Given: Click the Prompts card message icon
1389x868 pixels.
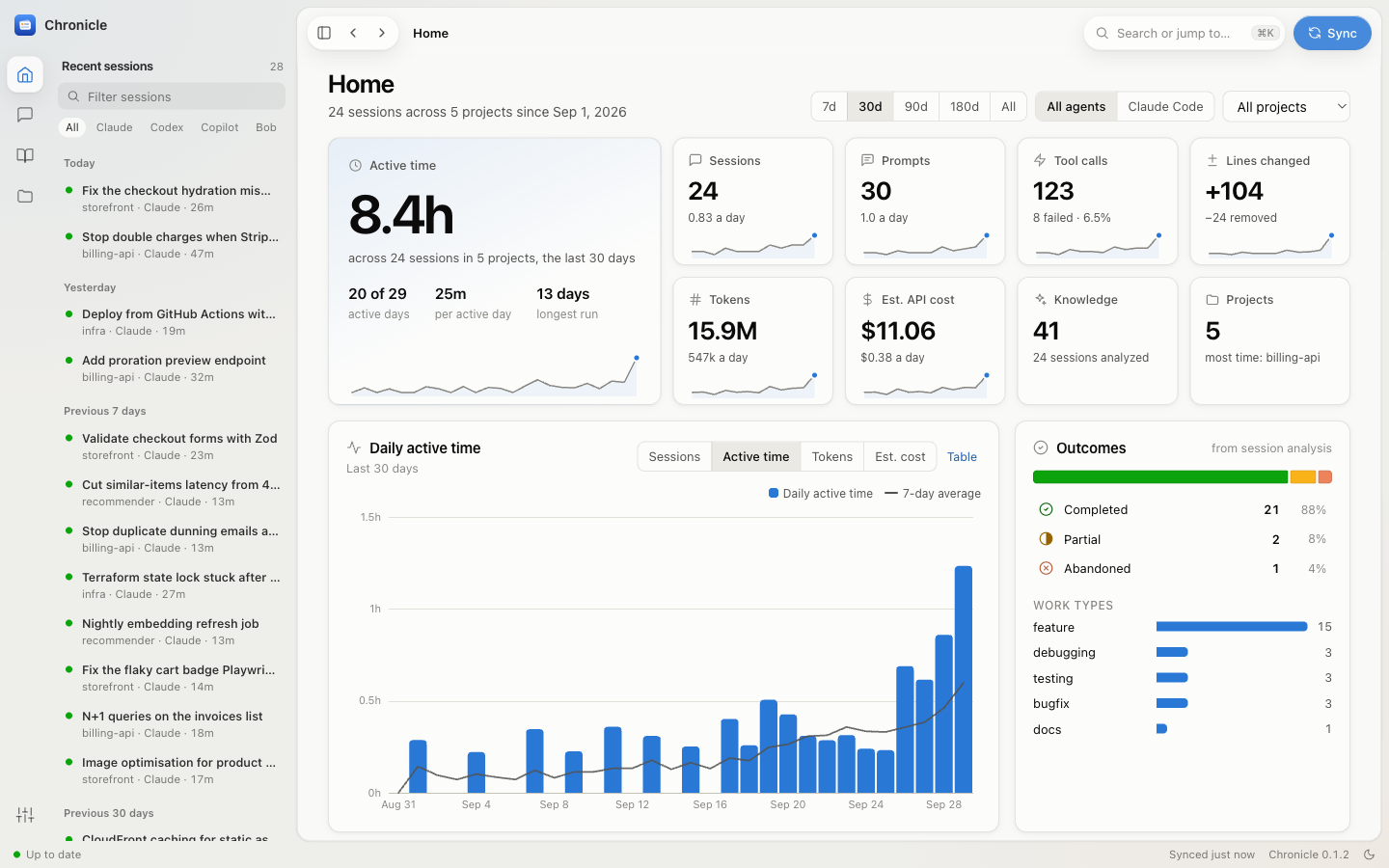Looking at the screenshot, I should [x=867, y=160].
